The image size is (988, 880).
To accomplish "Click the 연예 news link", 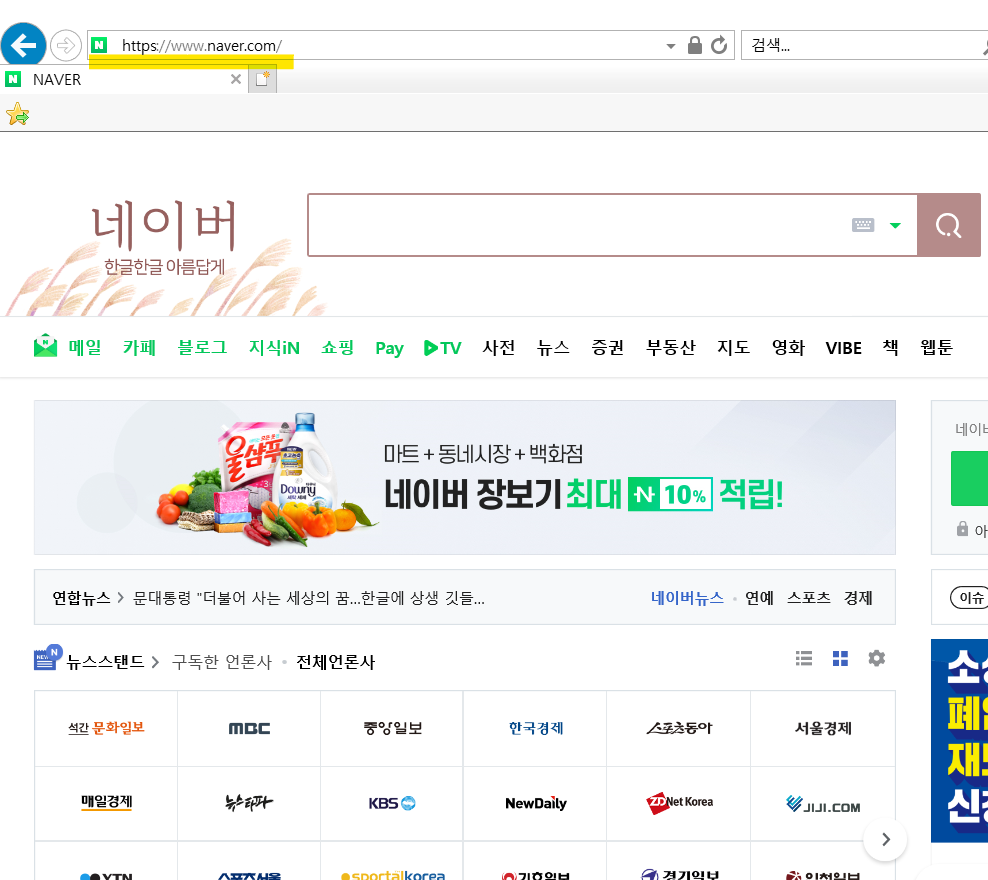I will [759, 598].
